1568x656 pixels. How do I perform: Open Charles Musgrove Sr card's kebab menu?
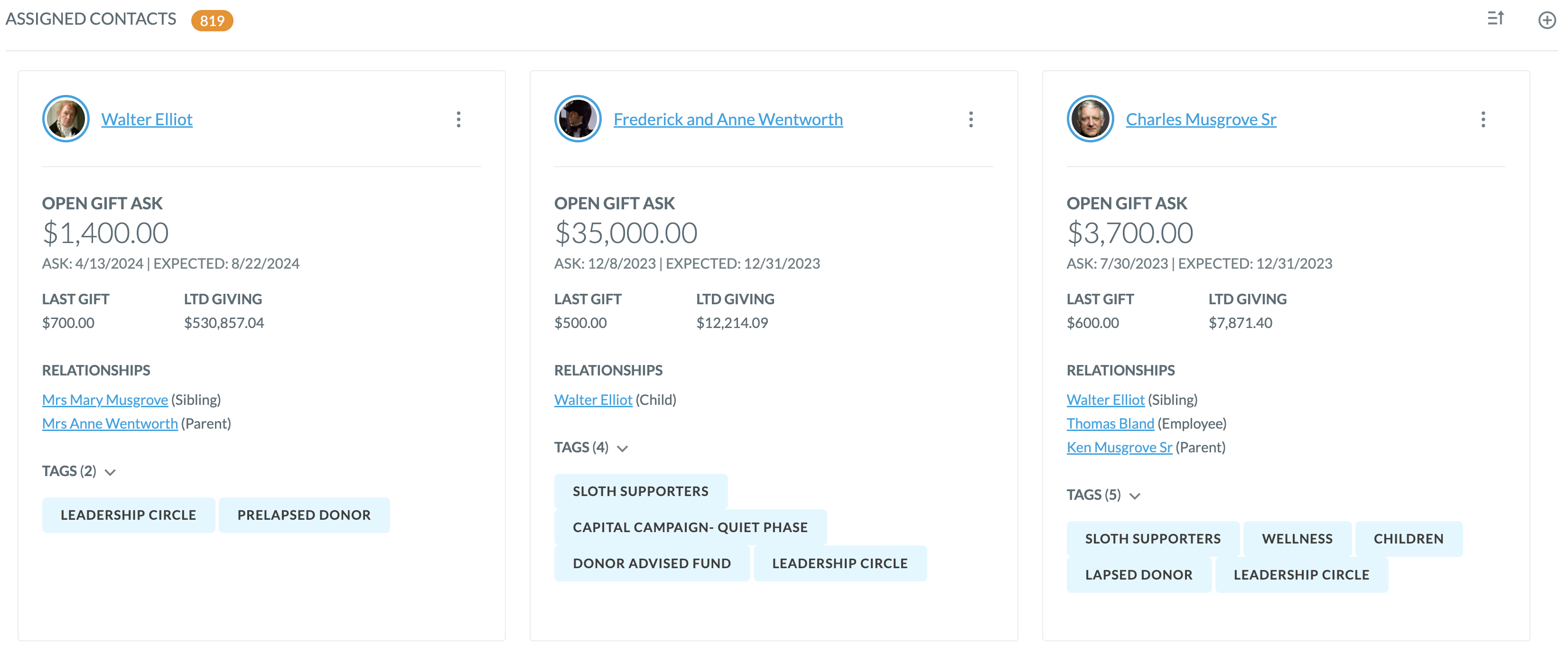click(x=1484, y=119)
